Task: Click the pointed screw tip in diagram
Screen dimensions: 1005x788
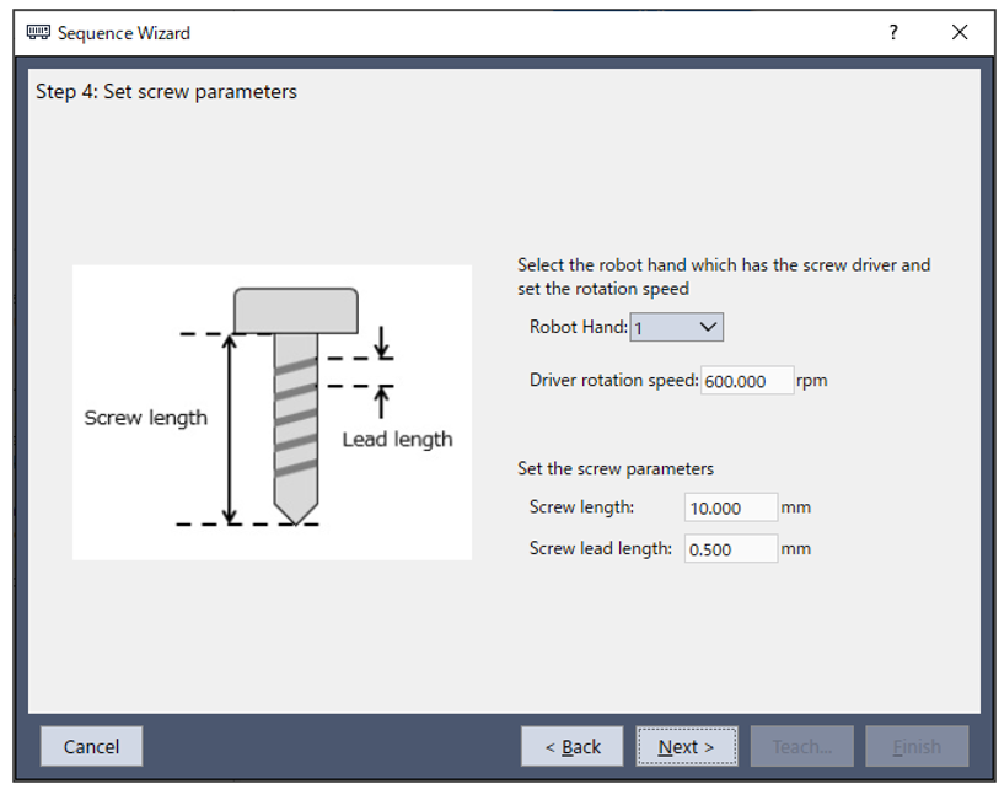Action: (296, 510)
